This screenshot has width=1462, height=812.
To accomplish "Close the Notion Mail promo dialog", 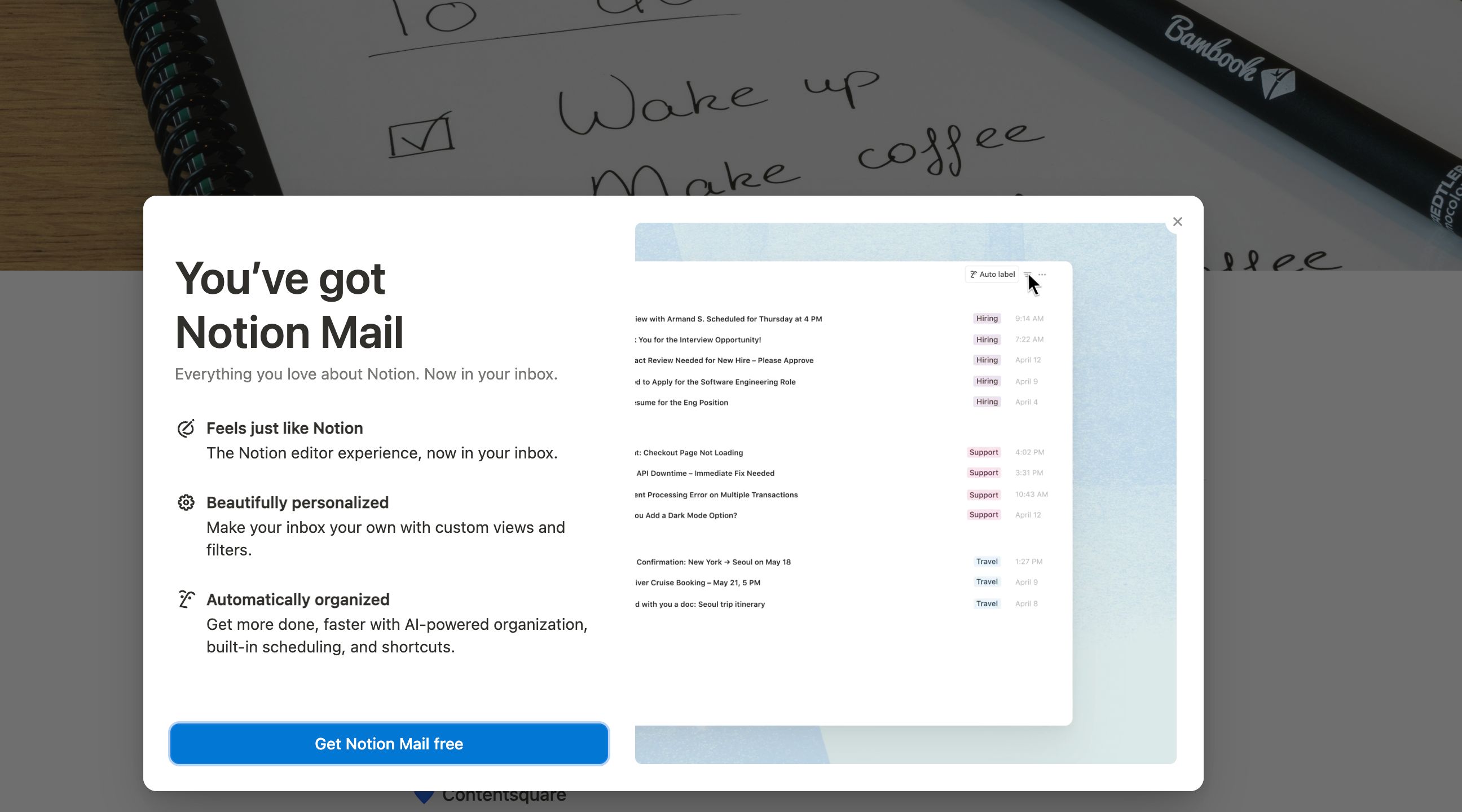I will (x=1177, y=222).
